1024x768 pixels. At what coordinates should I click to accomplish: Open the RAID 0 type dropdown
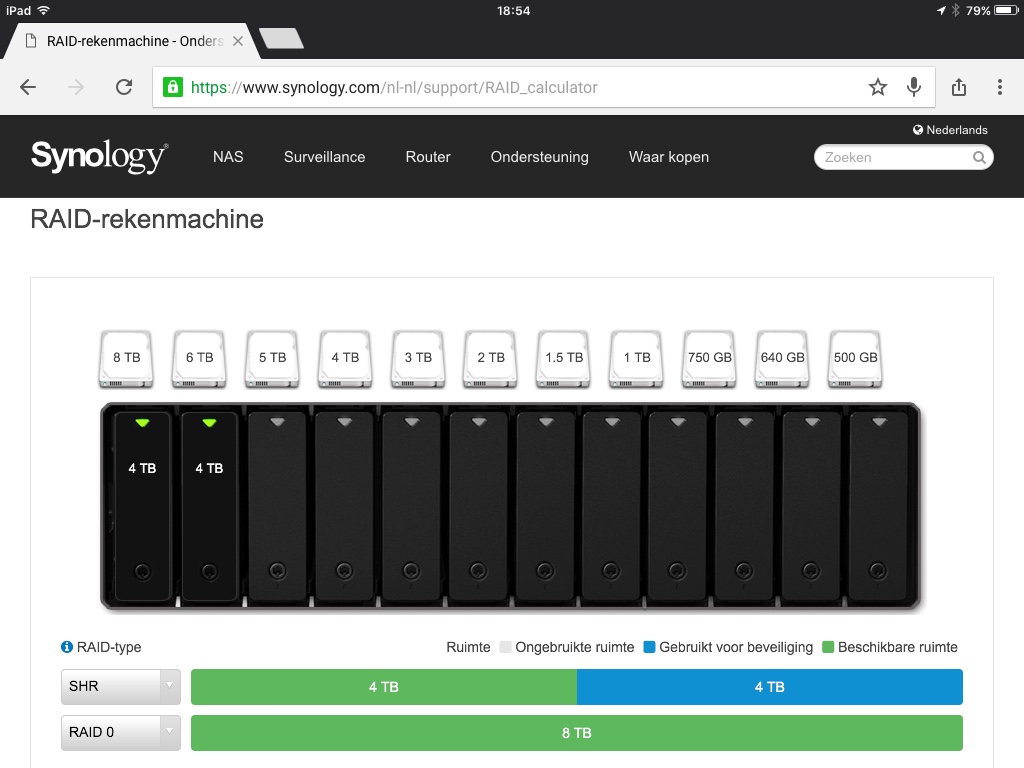click(121, 732)
